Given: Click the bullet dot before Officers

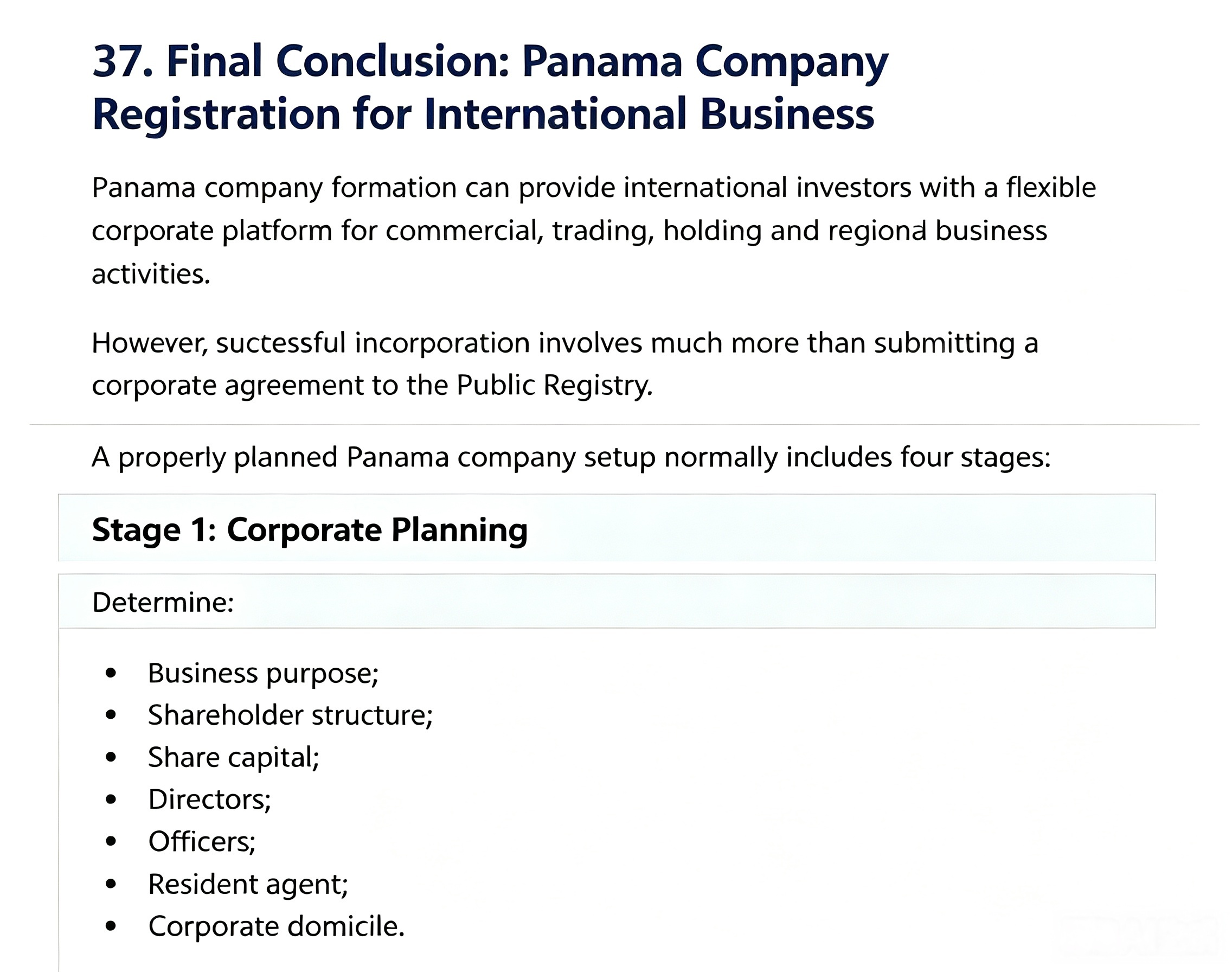Looking at the screenshot, I should pos(111,841).
